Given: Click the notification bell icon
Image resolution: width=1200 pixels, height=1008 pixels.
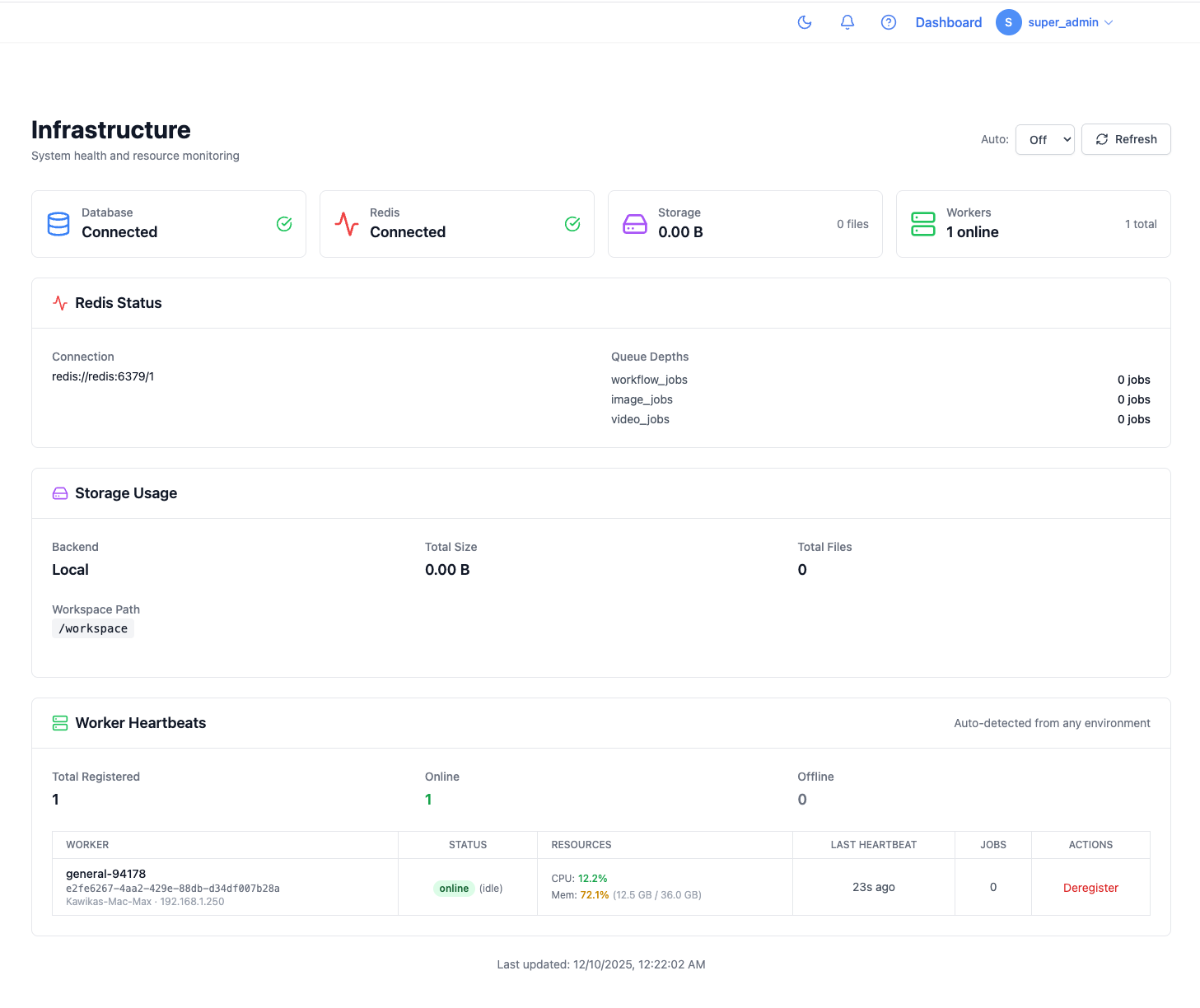Looking at the screenshot, I should [847, 22].
